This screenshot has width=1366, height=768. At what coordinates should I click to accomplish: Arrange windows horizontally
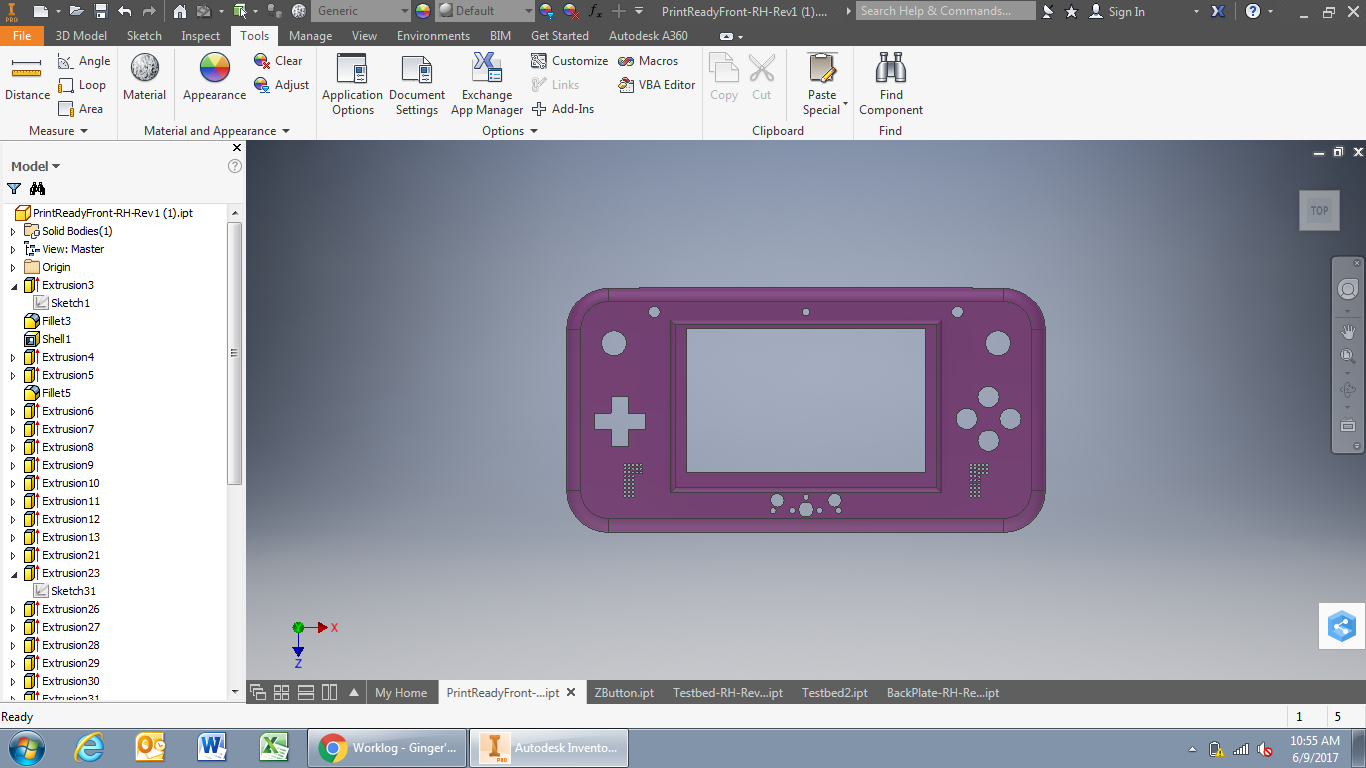(x=306, y=692)
